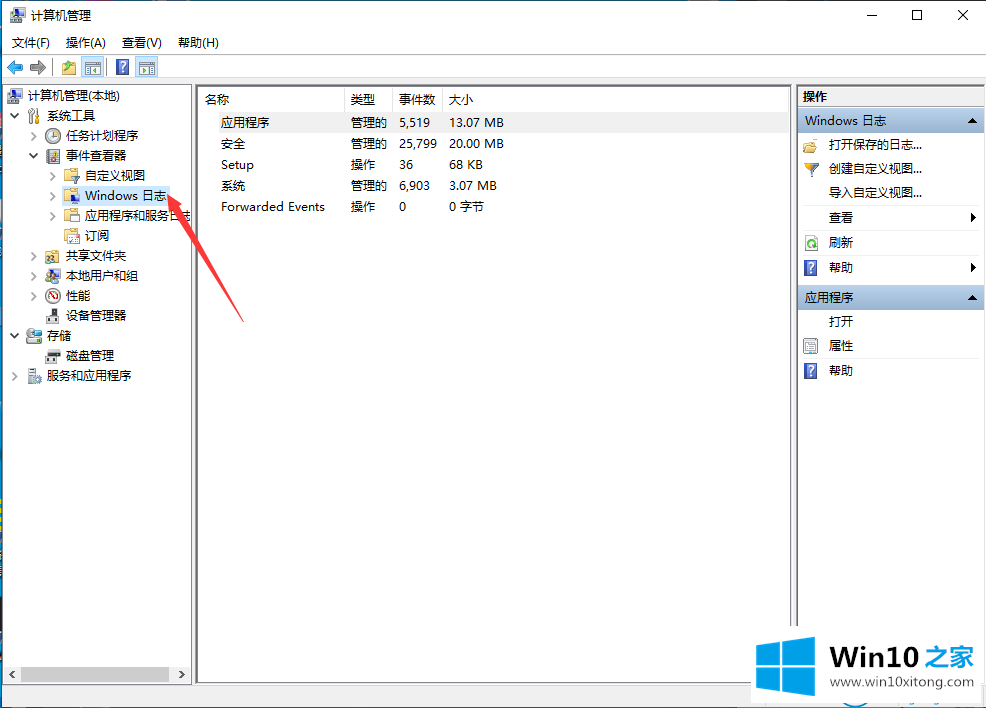Open the 操作(A) menu
This screenshot has height=708, width=986.
tap(86, 43)
